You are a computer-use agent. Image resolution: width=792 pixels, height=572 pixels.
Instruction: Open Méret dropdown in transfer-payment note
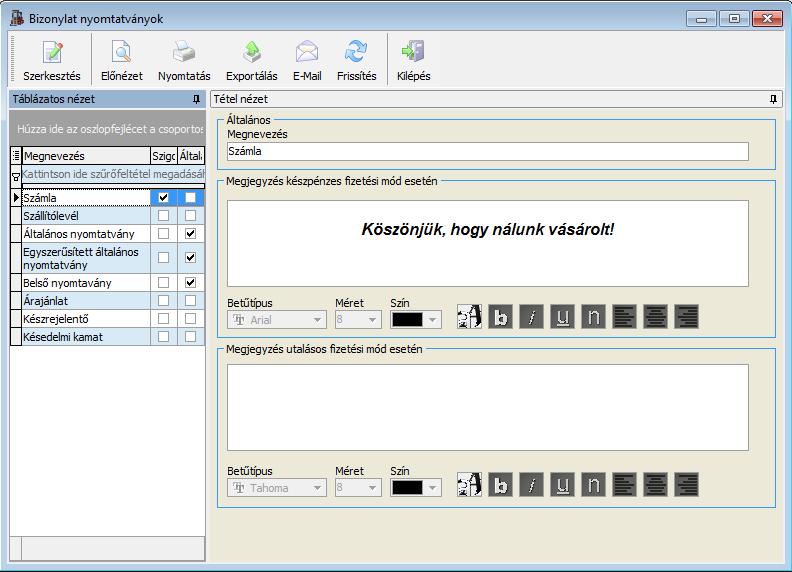coord(372,488)
